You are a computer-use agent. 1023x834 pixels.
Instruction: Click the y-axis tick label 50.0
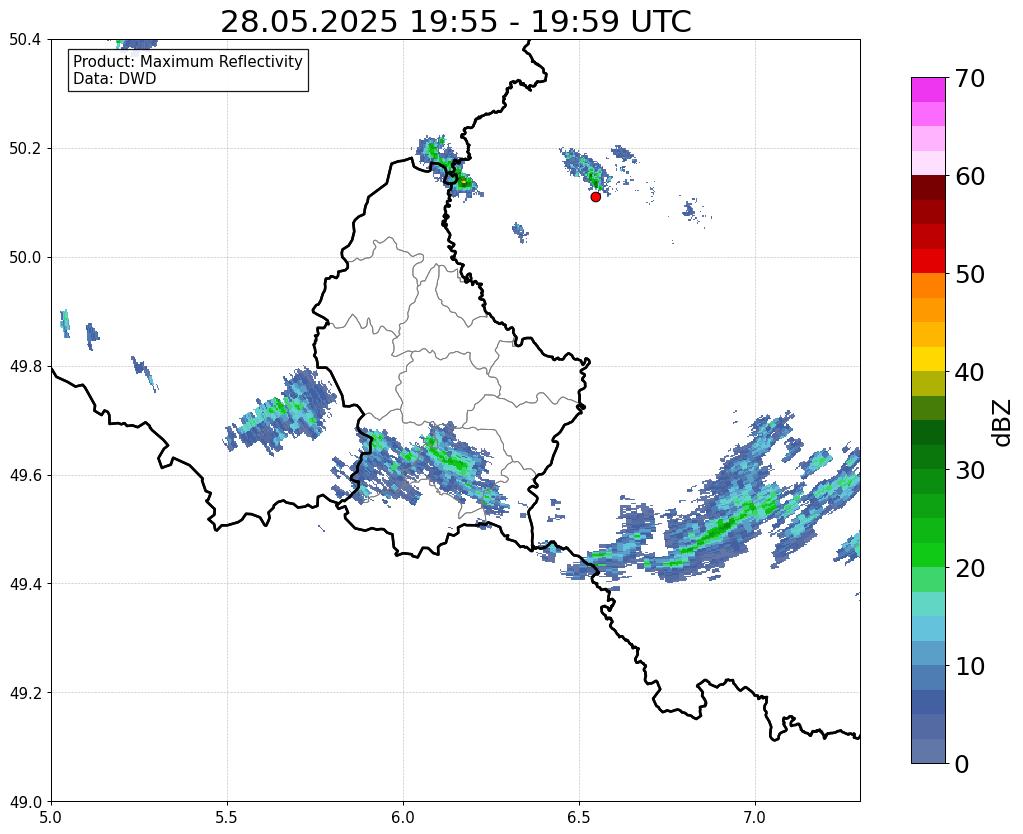pos(25,257)
